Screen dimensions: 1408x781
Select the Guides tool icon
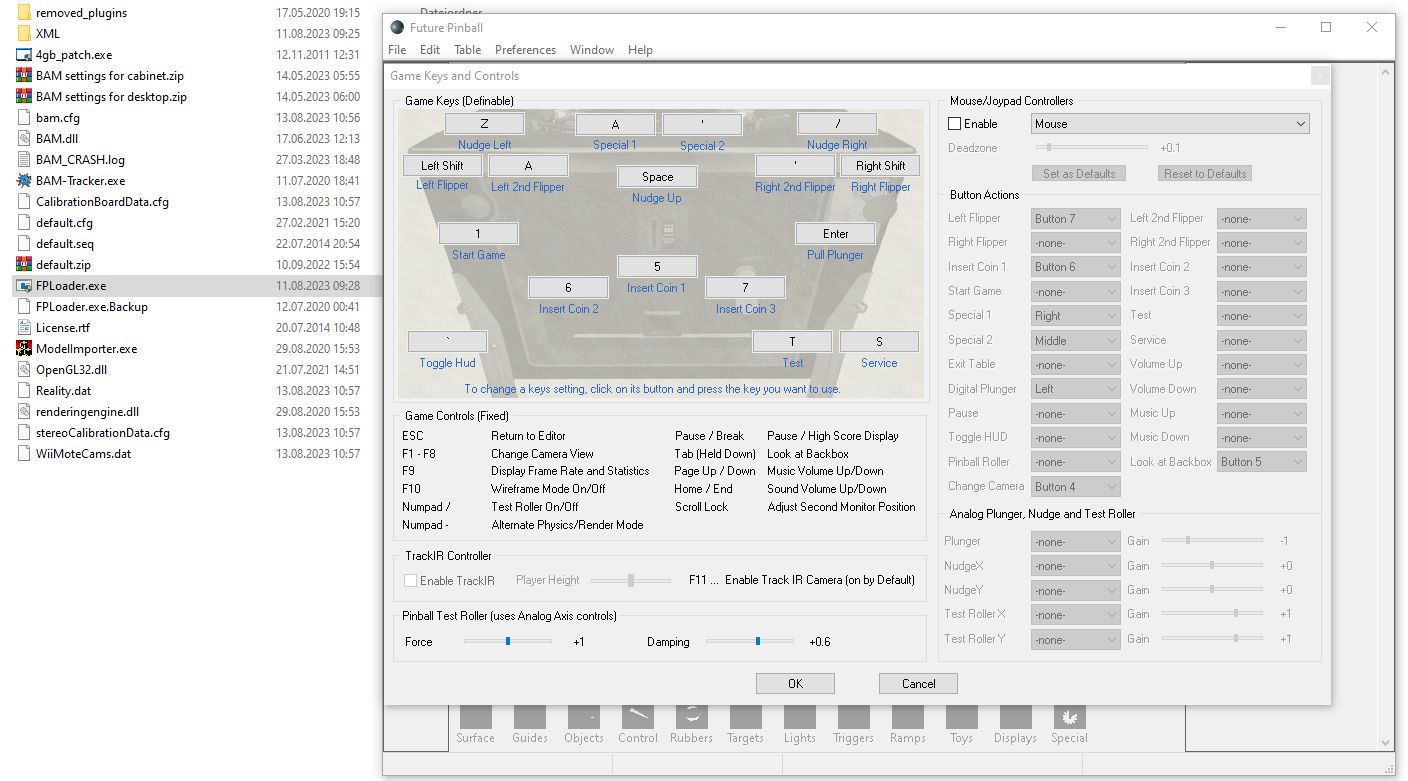(x=530, y=716)
